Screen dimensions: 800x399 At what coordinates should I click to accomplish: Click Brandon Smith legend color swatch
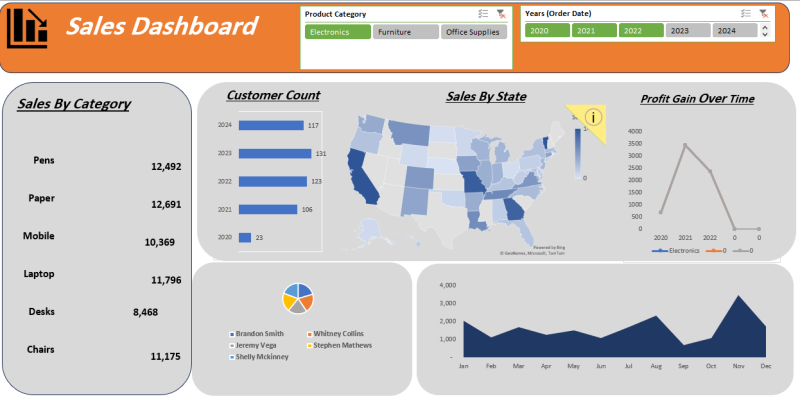[232, 334]
